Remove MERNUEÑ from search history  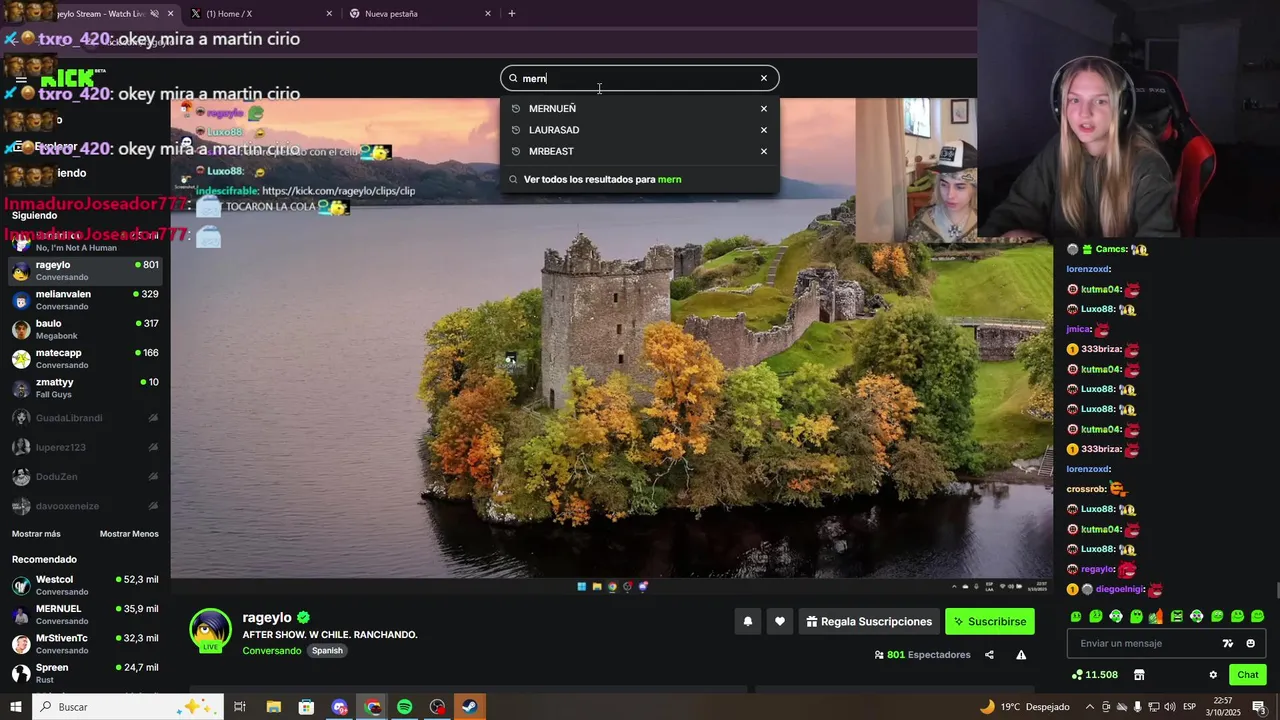[x=764, y=109]
